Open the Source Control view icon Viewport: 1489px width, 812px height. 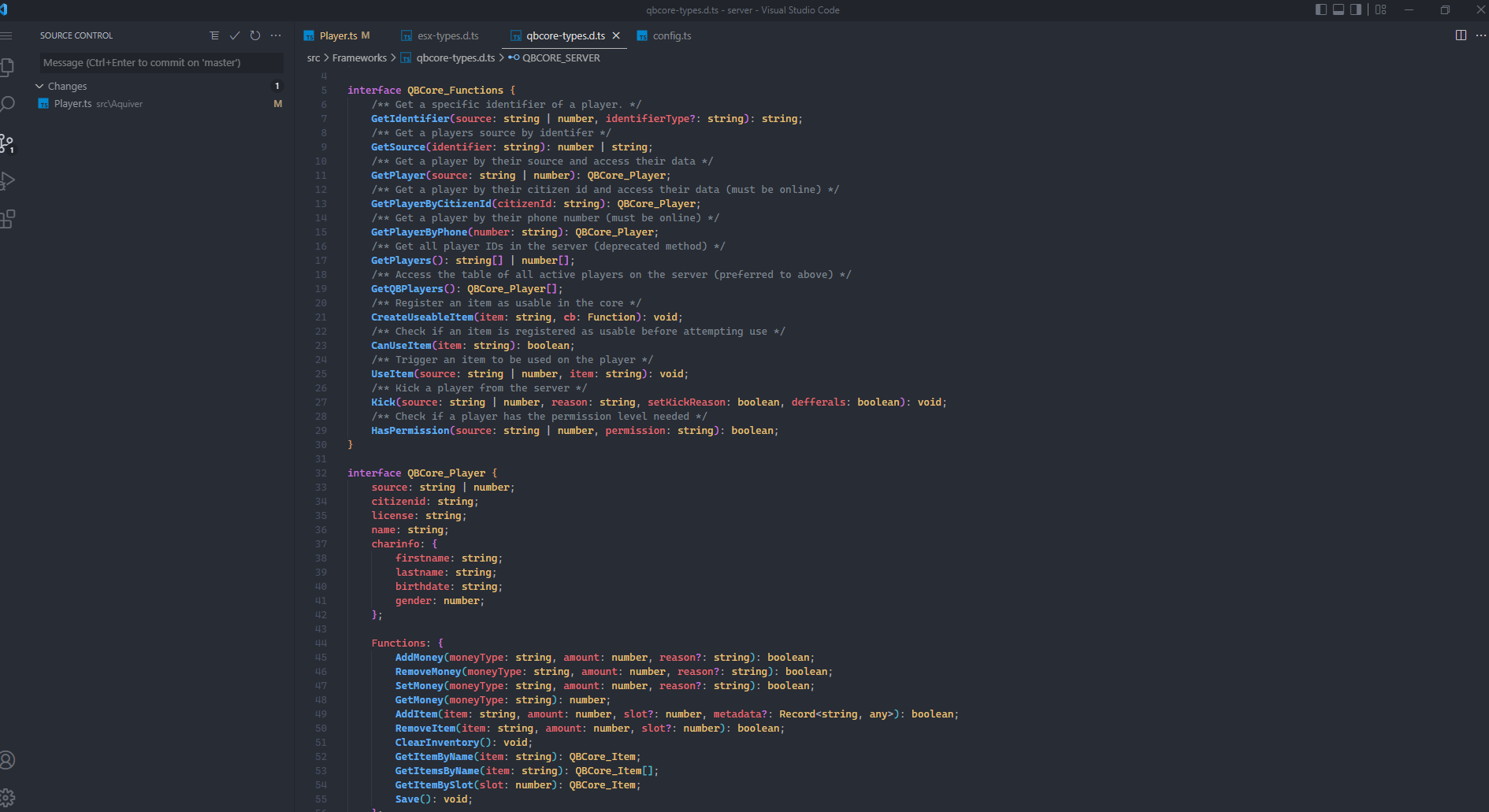point(7,143)
